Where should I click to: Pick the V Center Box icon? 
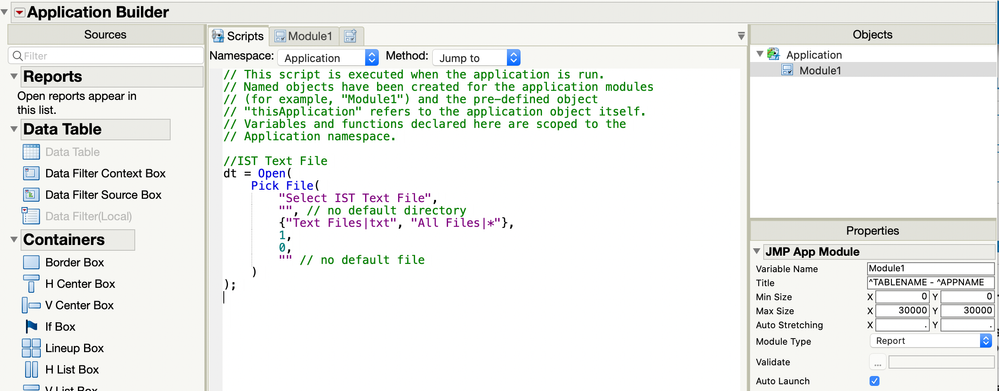(31, 305)
